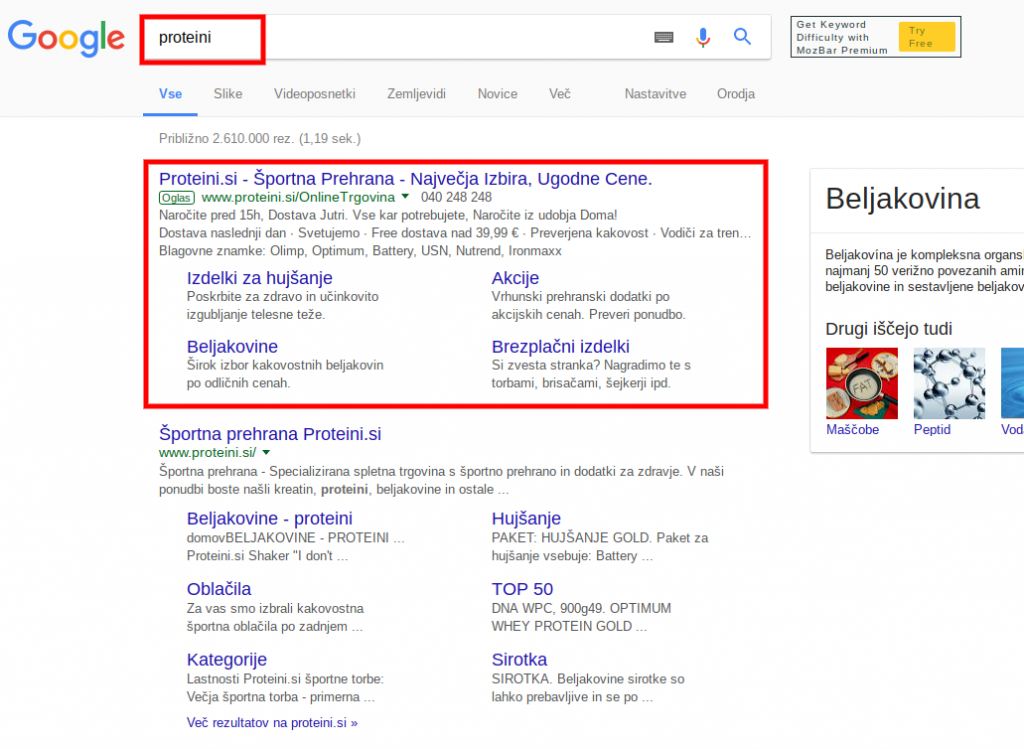Image resolution: width=1024 pixels, height=749 pixels.
Task: Select the Peptid molecule thumbnail
Action: 949,384
